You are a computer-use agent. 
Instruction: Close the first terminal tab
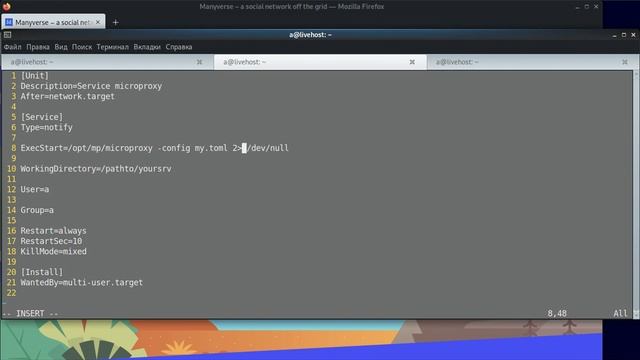[199, 62]
